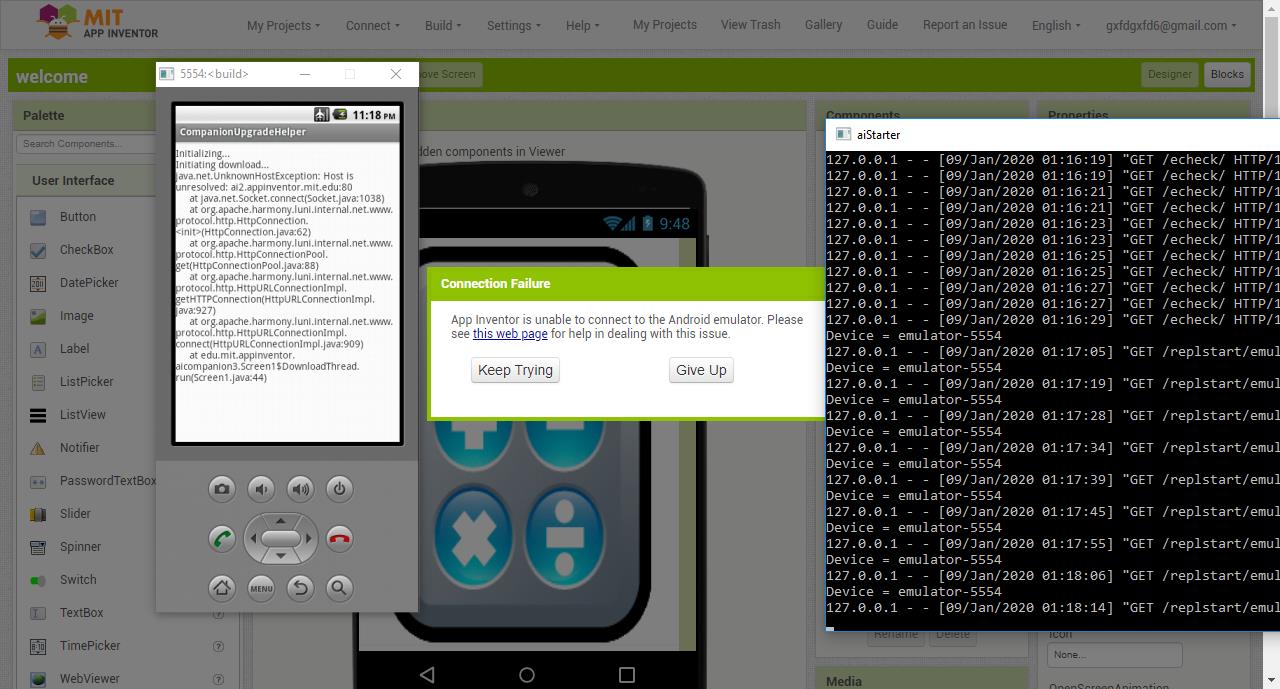Click the emulator power button
This screenshot has height=689, width=1280.
point(339,488)
